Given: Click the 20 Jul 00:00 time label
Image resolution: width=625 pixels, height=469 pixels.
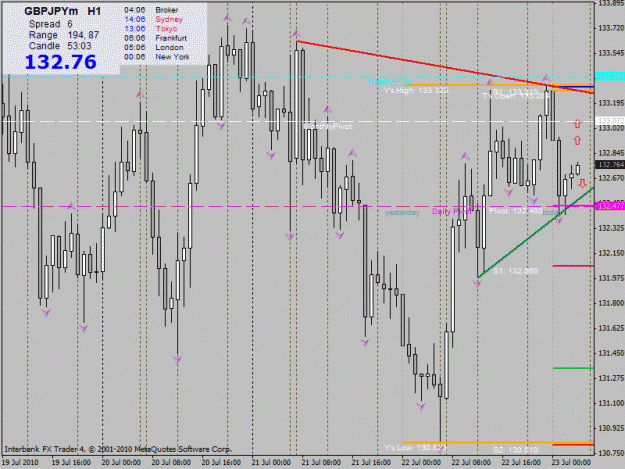Looking at the screenshot, I should coord(121,462).
